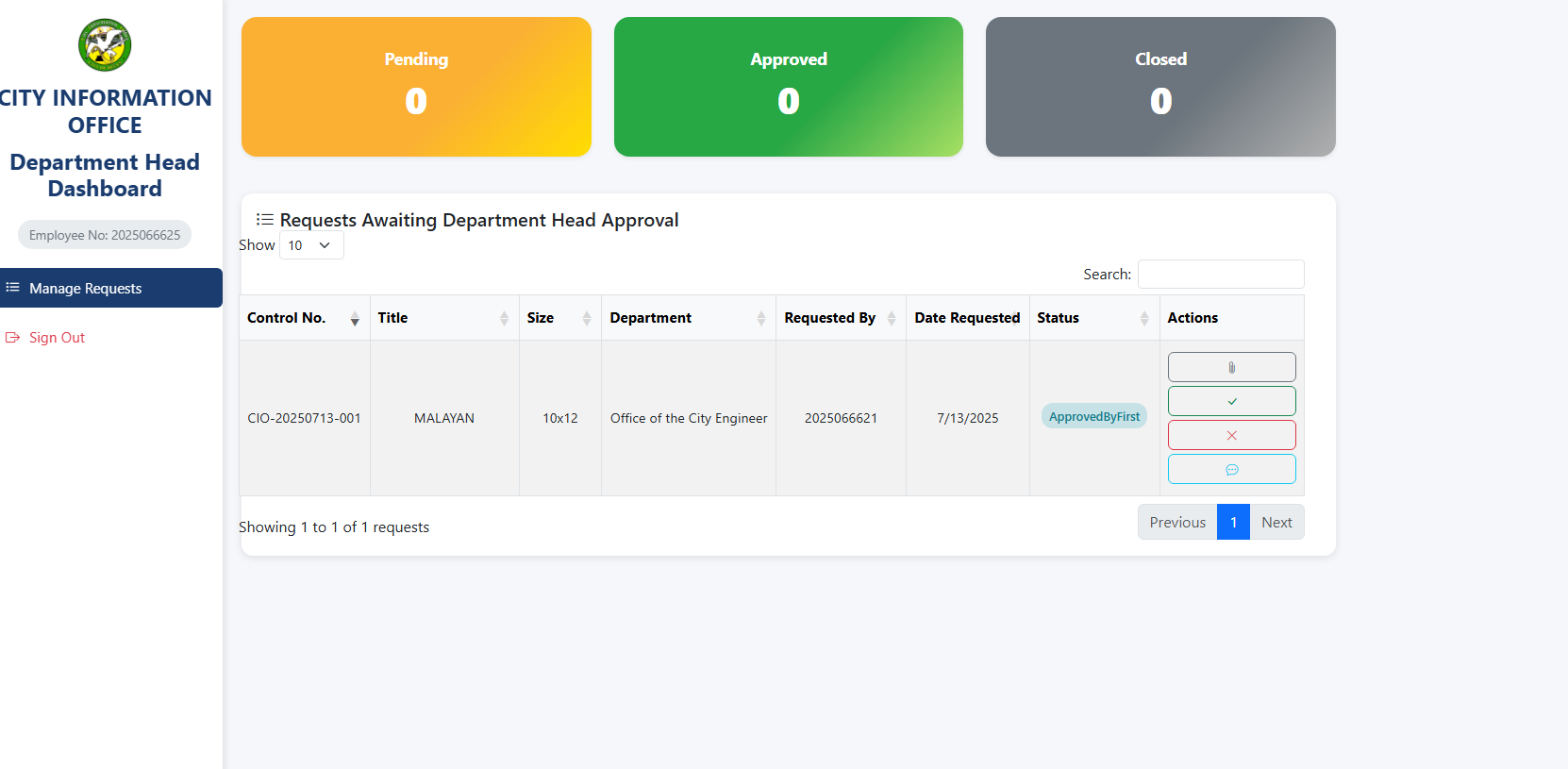
Task: Click the MALAYAN title cell
Action: click(444, 418)
